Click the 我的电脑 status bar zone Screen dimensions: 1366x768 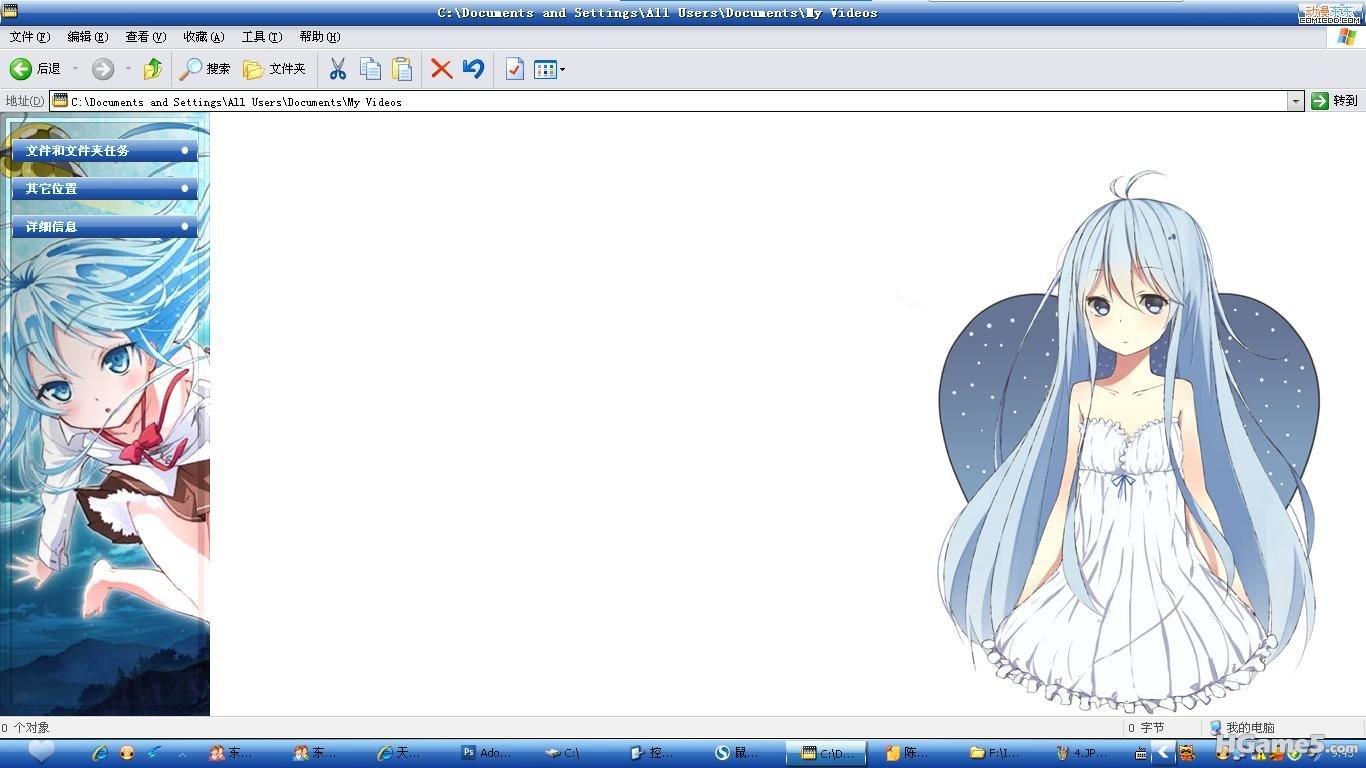[1241, 728]
